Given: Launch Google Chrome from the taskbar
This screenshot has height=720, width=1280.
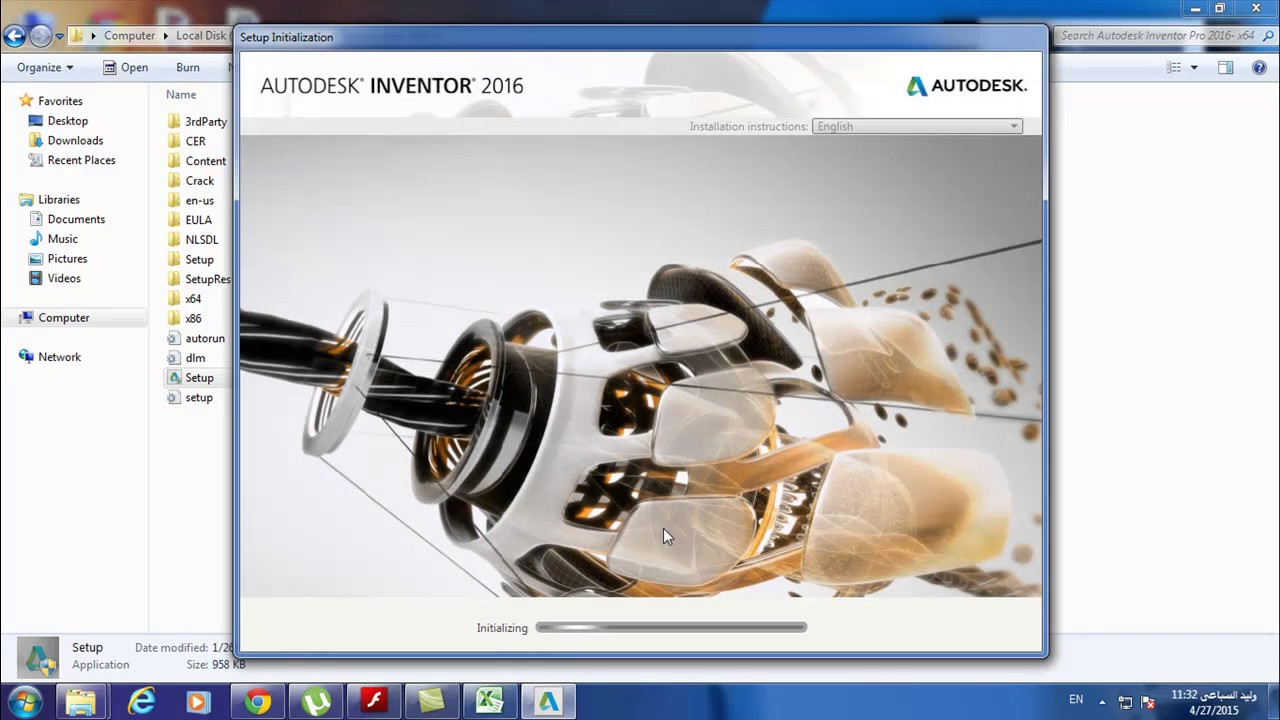Looking at the screenshot, I should (x=258, y=702).
